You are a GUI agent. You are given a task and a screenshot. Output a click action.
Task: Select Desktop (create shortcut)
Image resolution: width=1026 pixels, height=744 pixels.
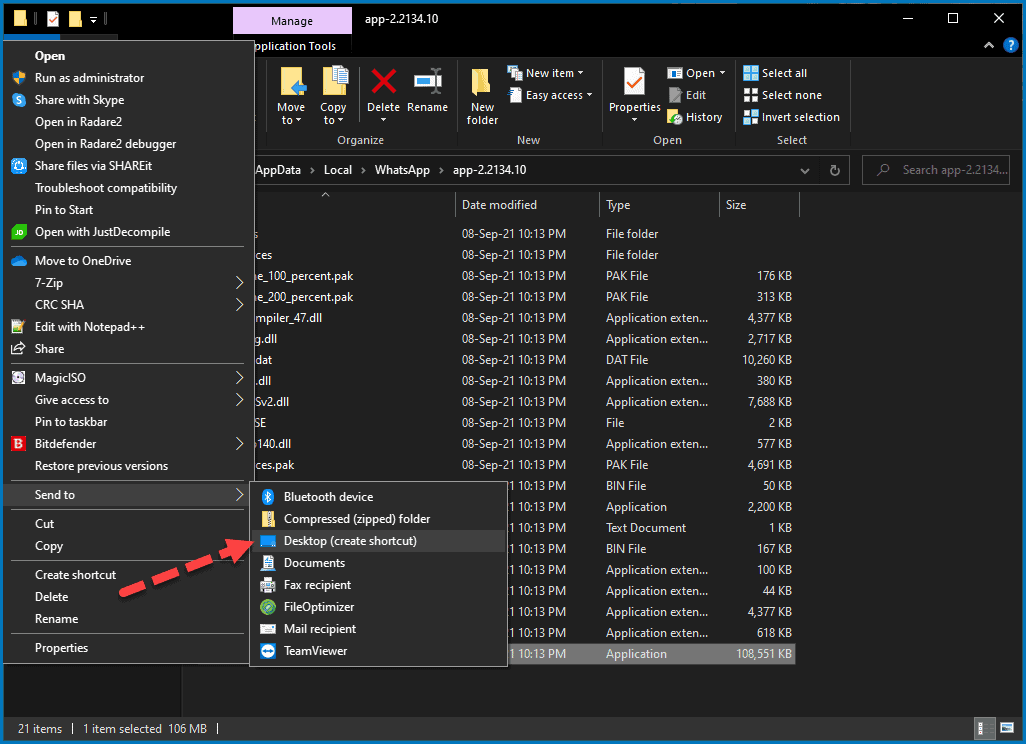(x=378, y=541)
